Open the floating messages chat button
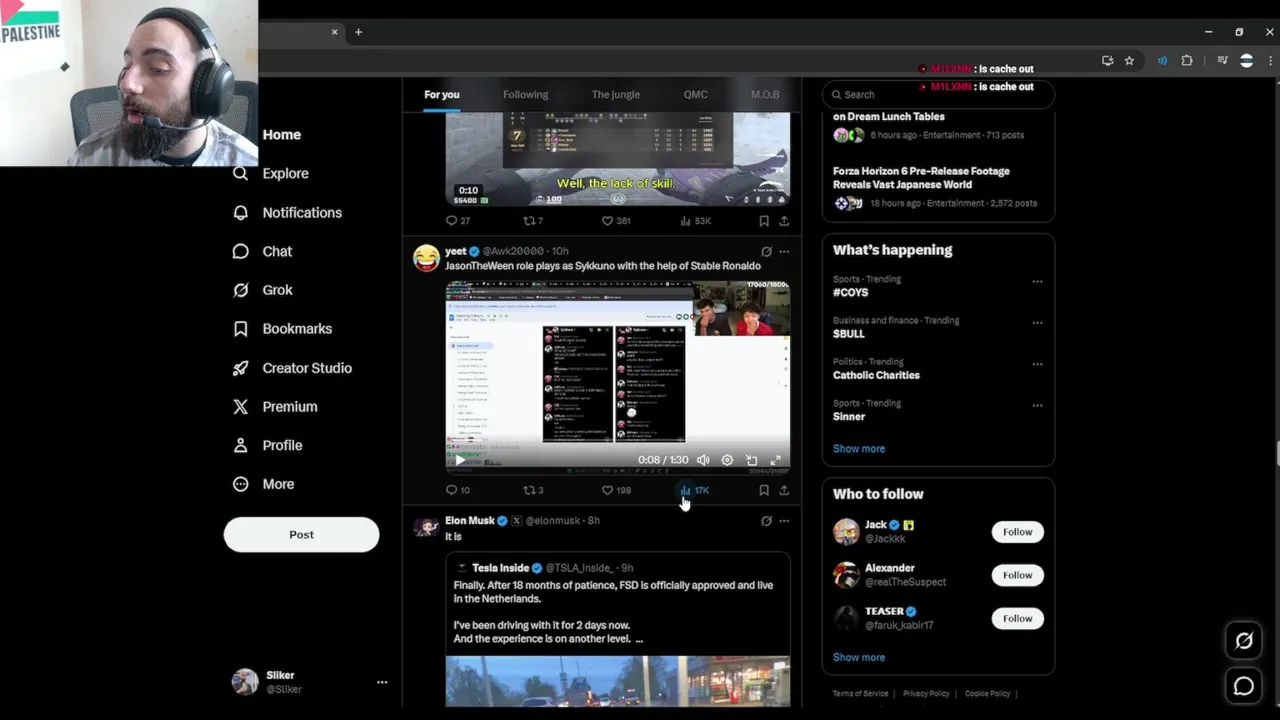Screen dimensions: 1280x720 [1244, 686]
